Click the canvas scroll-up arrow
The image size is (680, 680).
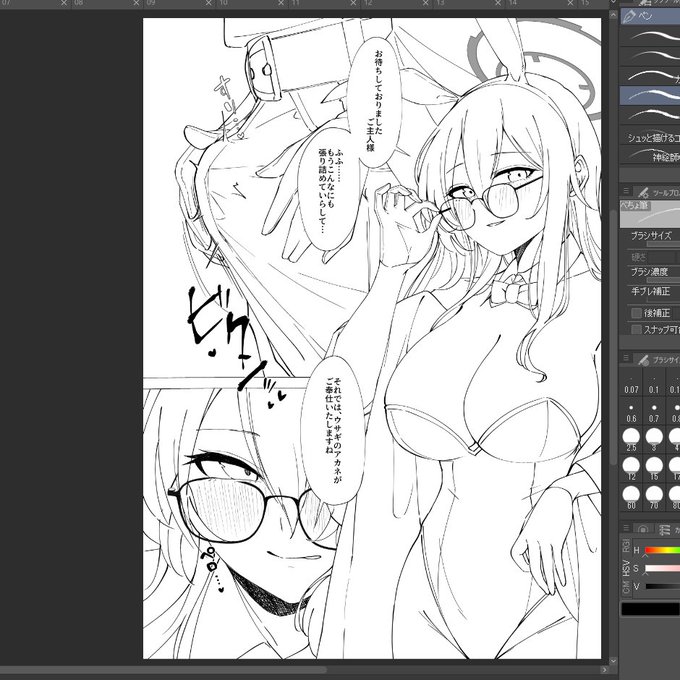coord(613,15)
